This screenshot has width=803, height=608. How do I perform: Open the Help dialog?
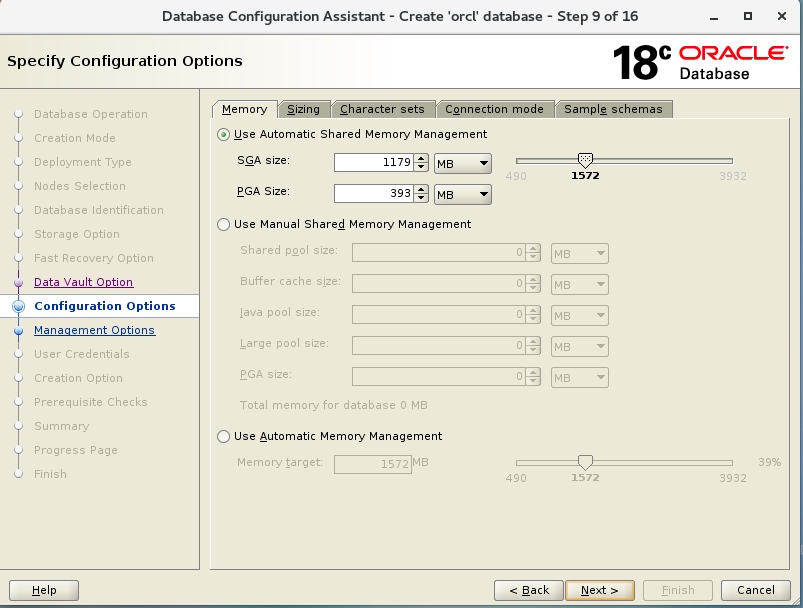pos(44,590)
